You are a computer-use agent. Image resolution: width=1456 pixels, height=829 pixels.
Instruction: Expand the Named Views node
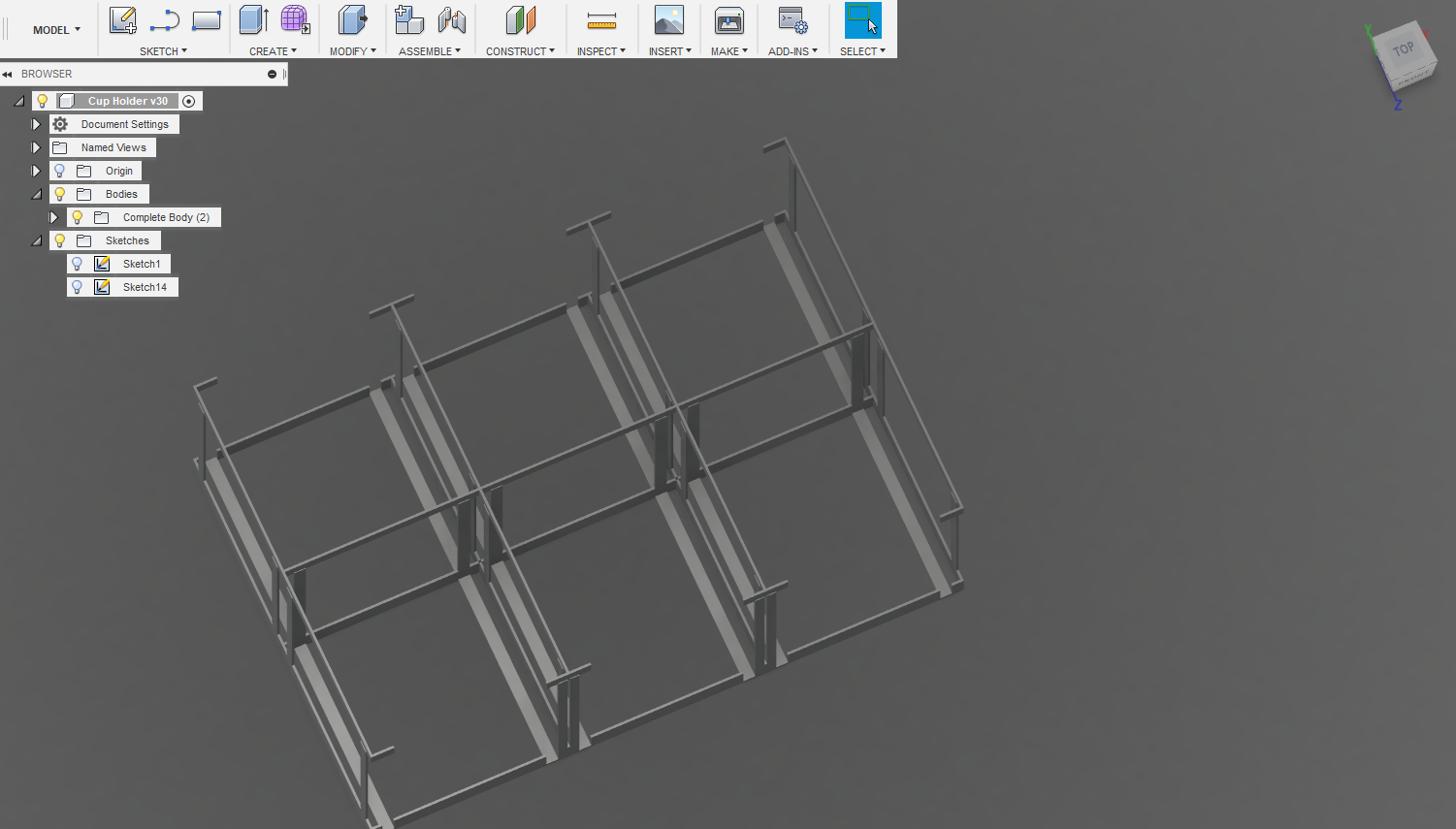(36, 147)
